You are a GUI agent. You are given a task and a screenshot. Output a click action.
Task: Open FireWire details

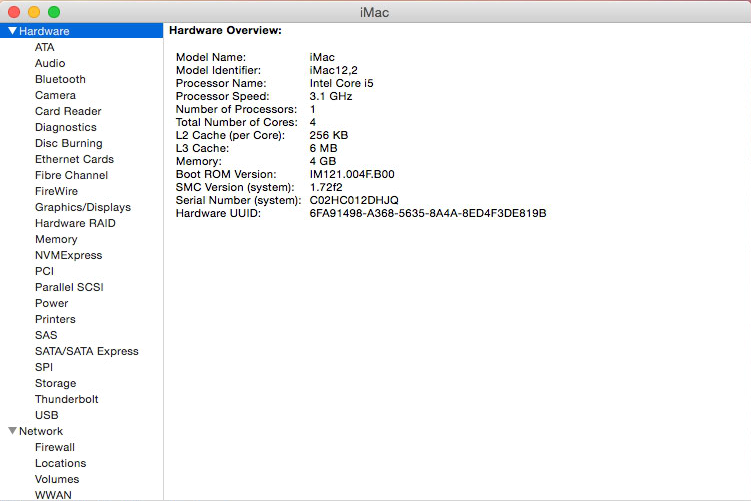pos(56,191)
